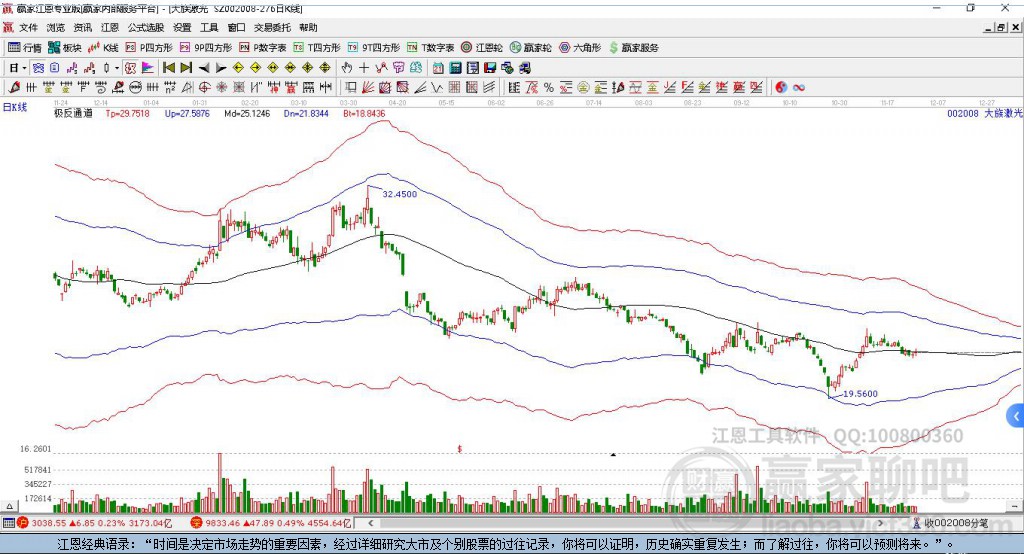Click the Md=25.1246 value
Screen dimensions: 1024x554
(x=247, y=113)
